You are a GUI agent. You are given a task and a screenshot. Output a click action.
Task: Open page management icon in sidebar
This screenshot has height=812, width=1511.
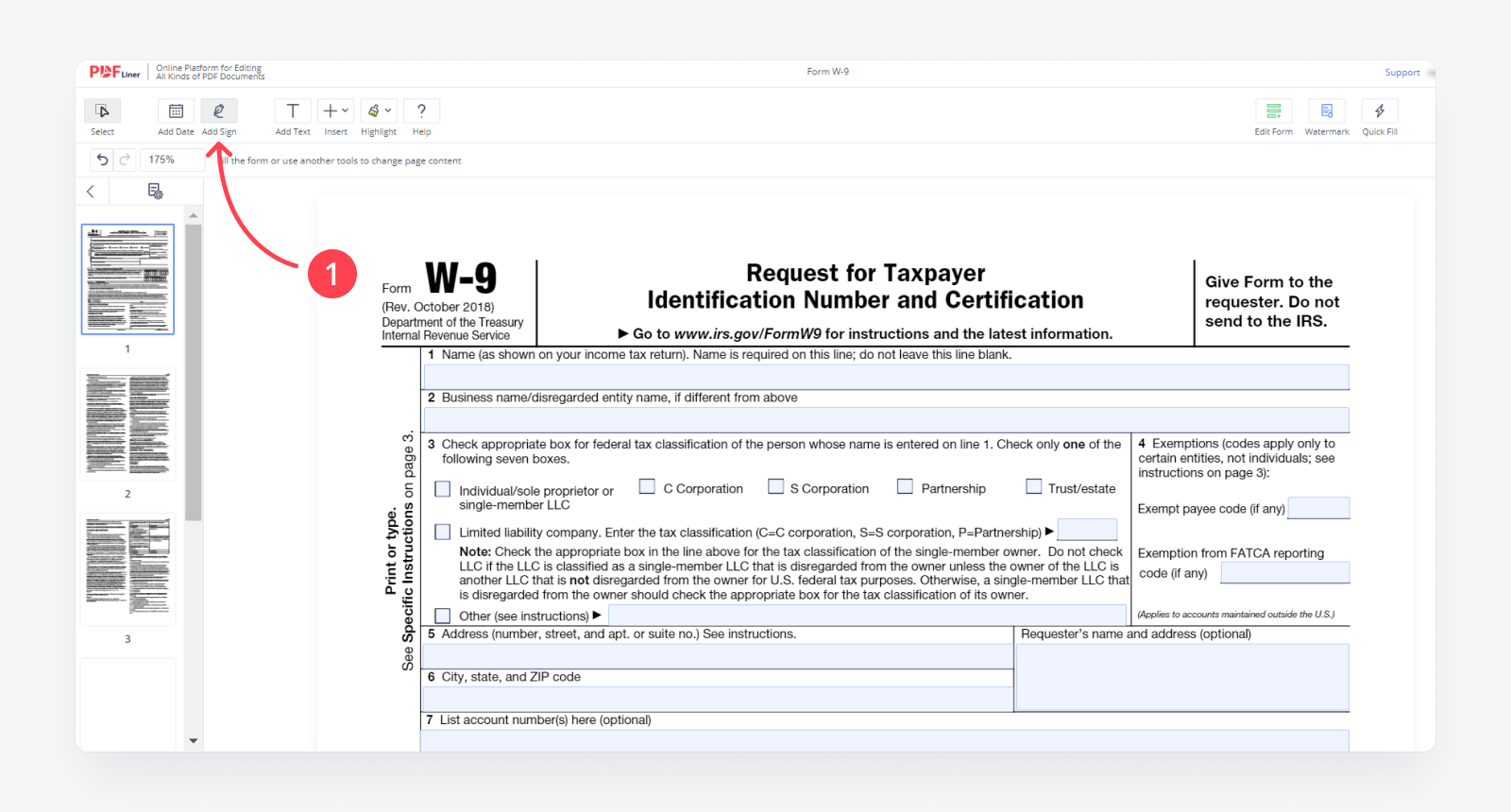(156, 191)
